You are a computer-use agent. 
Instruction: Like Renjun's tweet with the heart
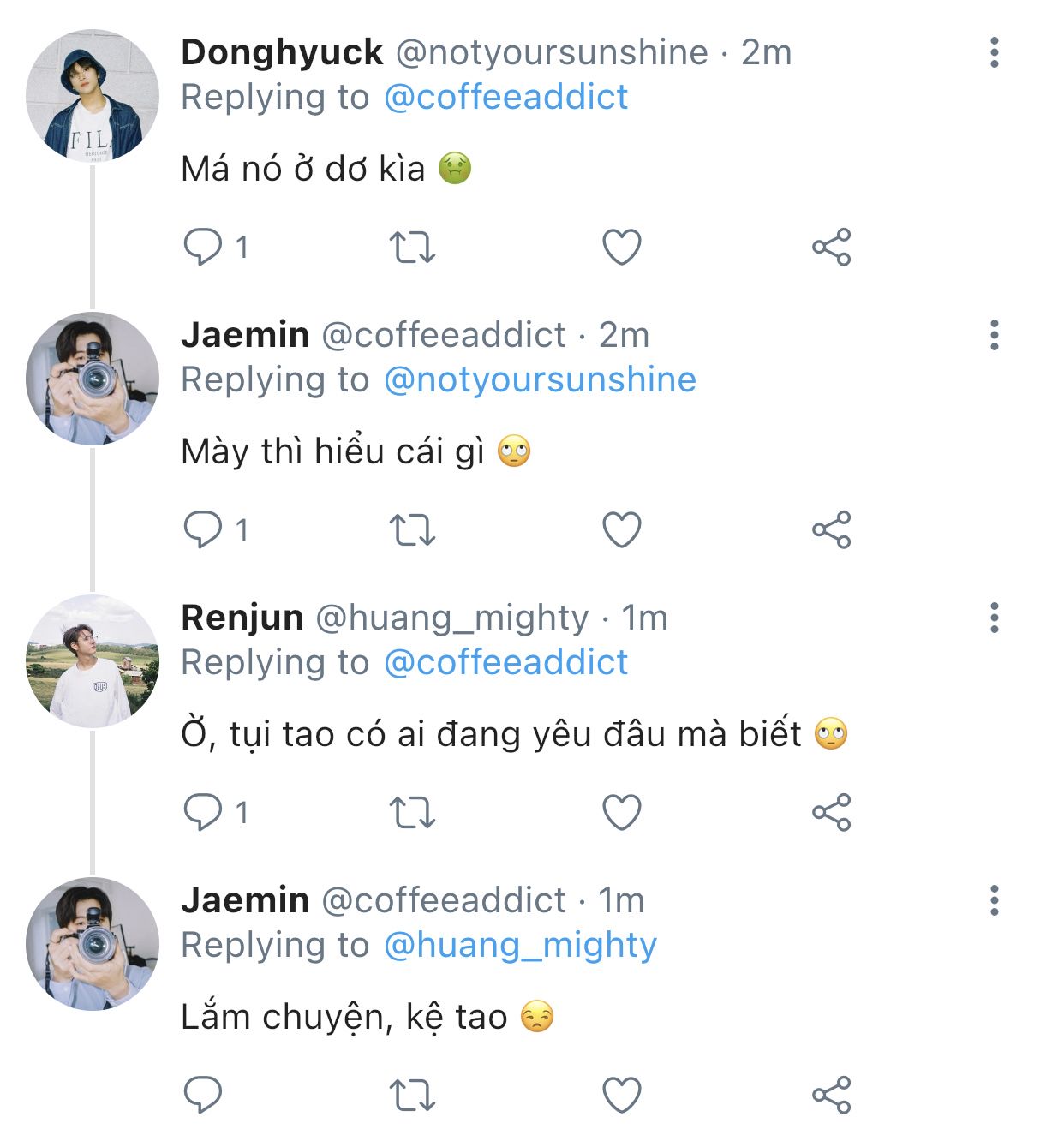(622, 812)
